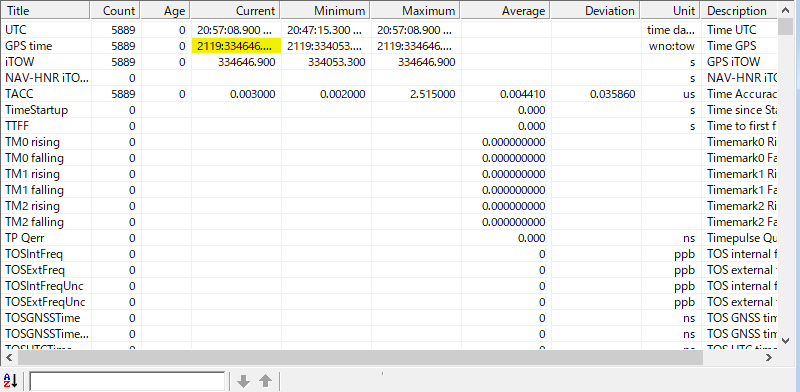Select the TOSIntFreqUnc row

[x=389, y=286]
